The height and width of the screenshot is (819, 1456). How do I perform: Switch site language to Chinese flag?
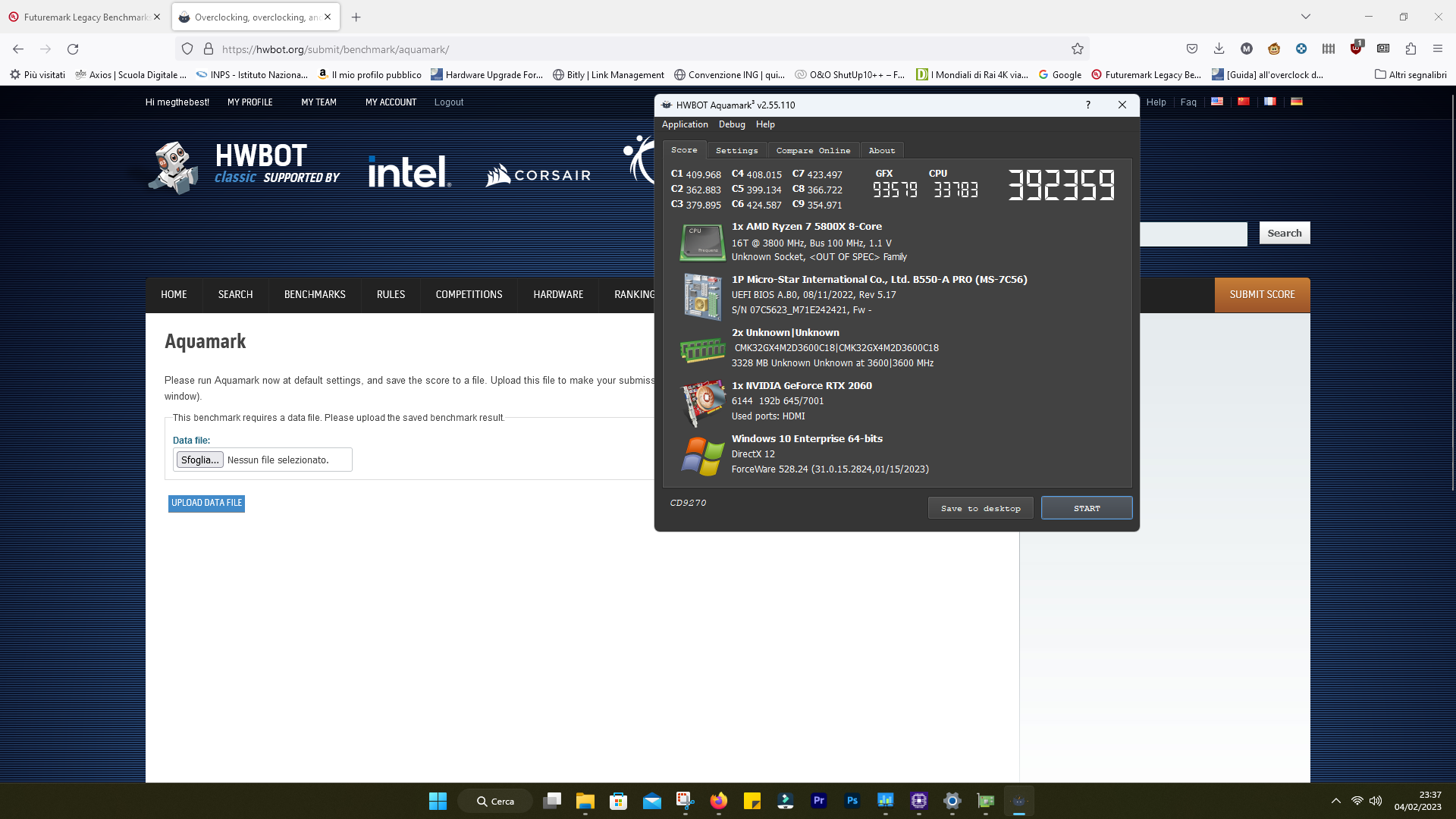(x=1244, y=102)
